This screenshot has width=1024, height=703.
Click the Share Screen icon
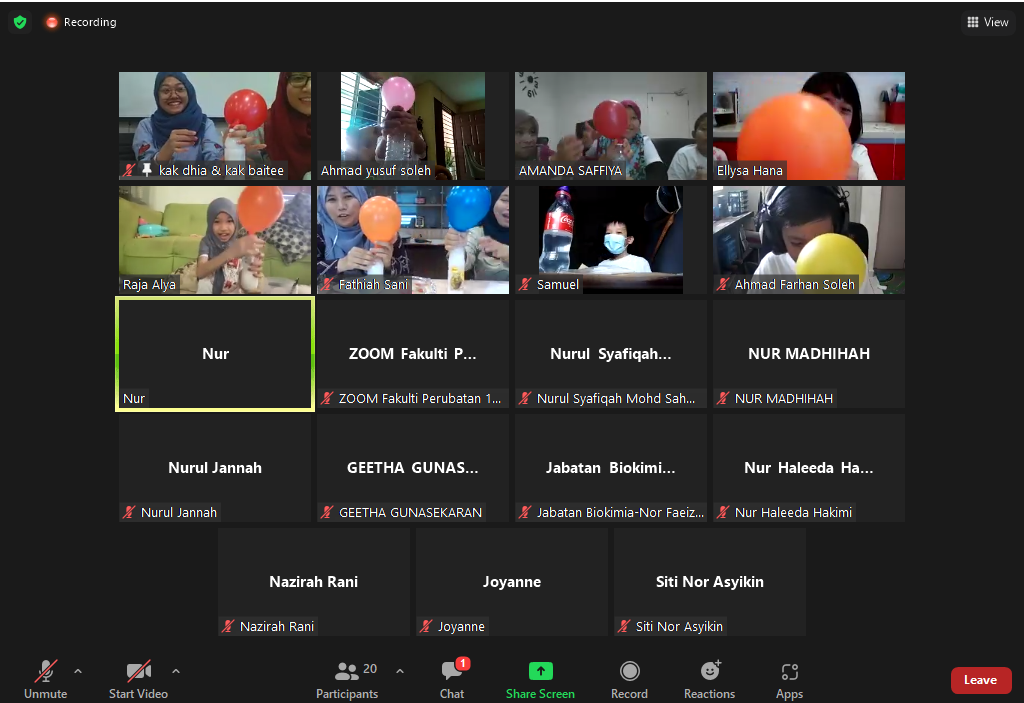click(x=540, y=671)
